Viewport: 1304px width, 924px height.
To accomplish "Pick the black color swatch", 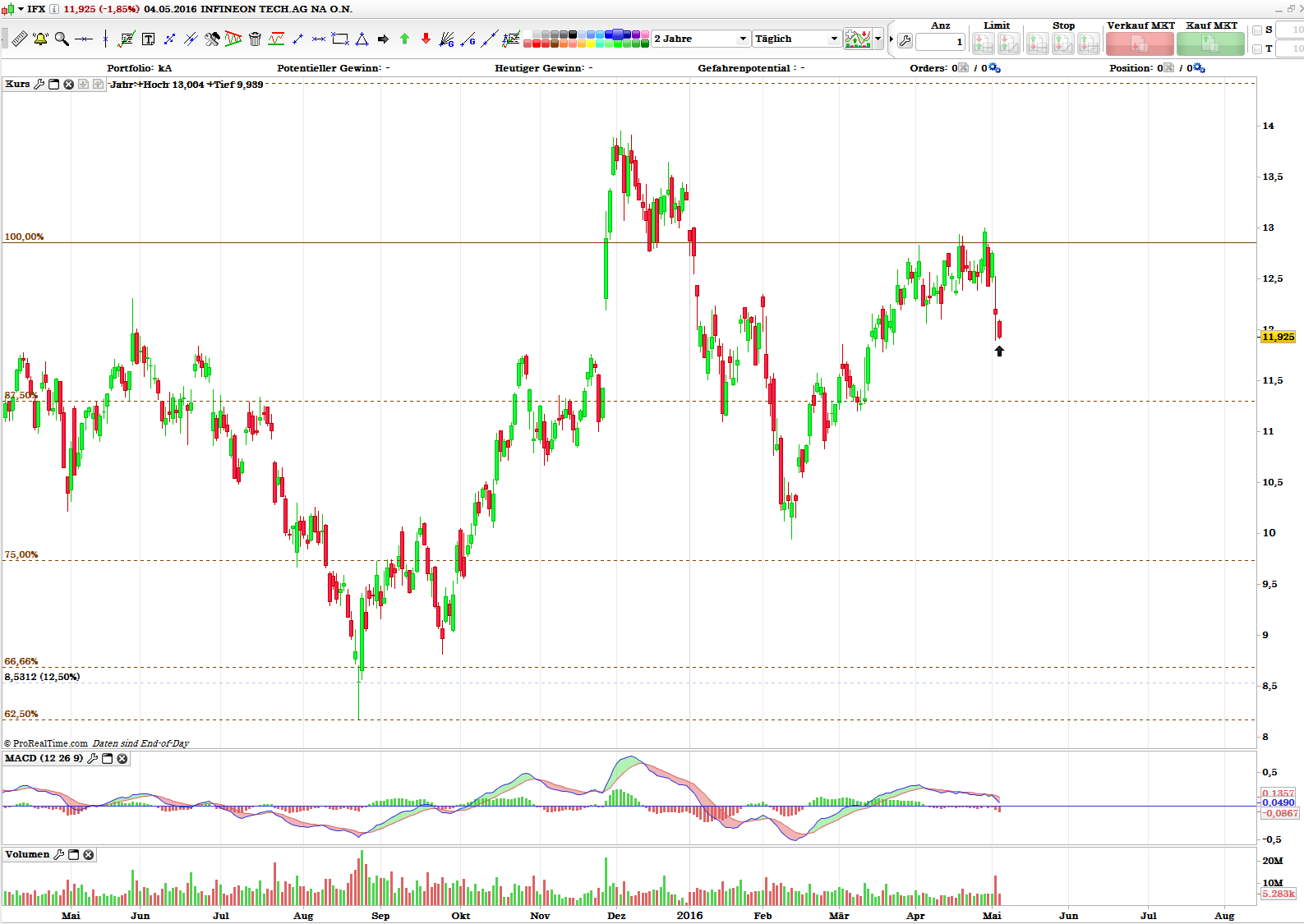I will pyautogui.click(x=573, y=34).
